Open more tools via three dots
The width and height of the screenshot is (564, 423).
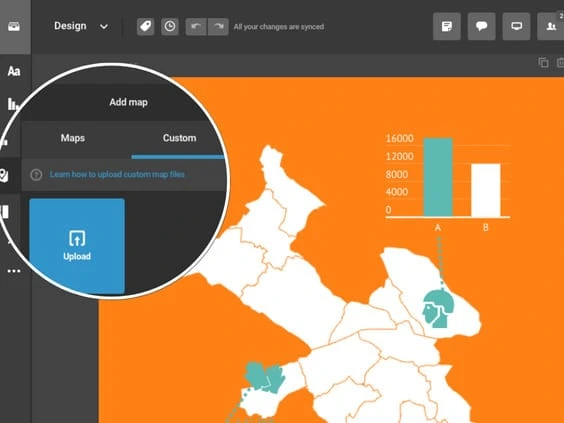point(14,271)
